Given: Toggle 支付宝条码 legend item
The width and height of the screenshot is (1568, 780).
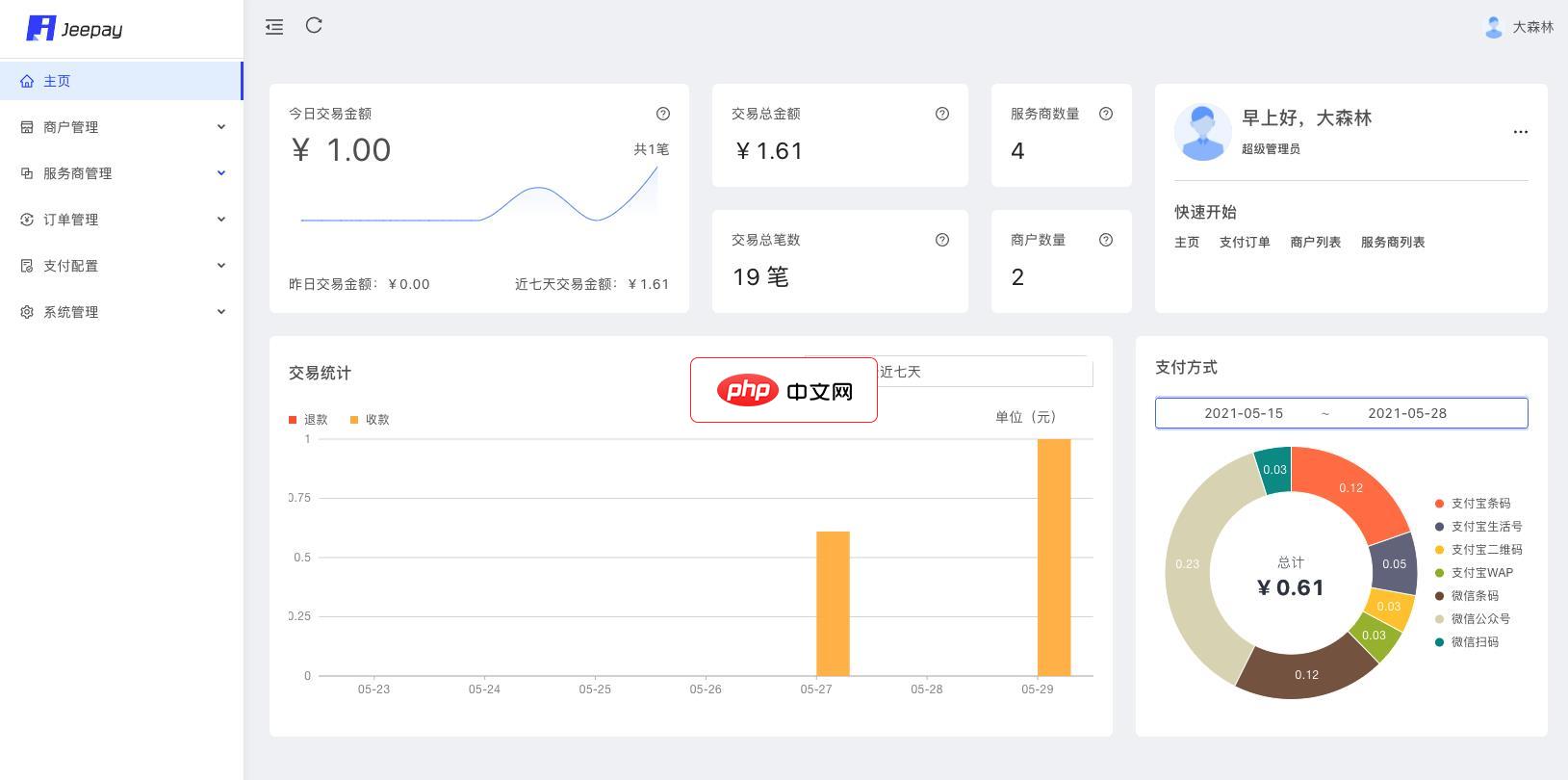Looking at the screenshot, I should (1473, 504).
